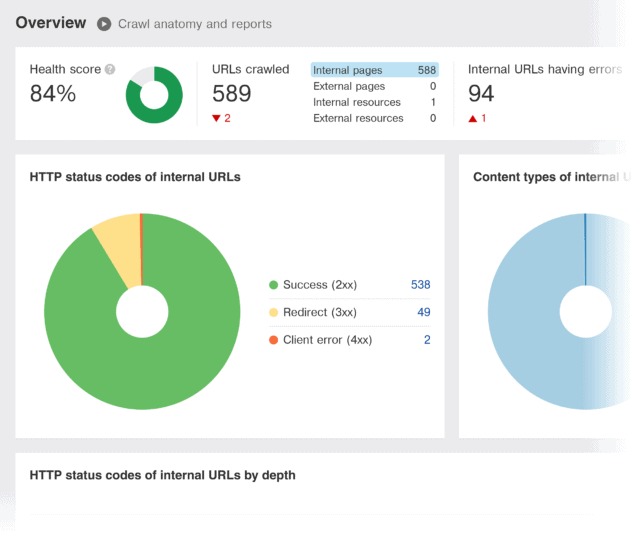
Task: Click the 588 Internal pages count
Action: pyautogui.click(x=427, y=70)
